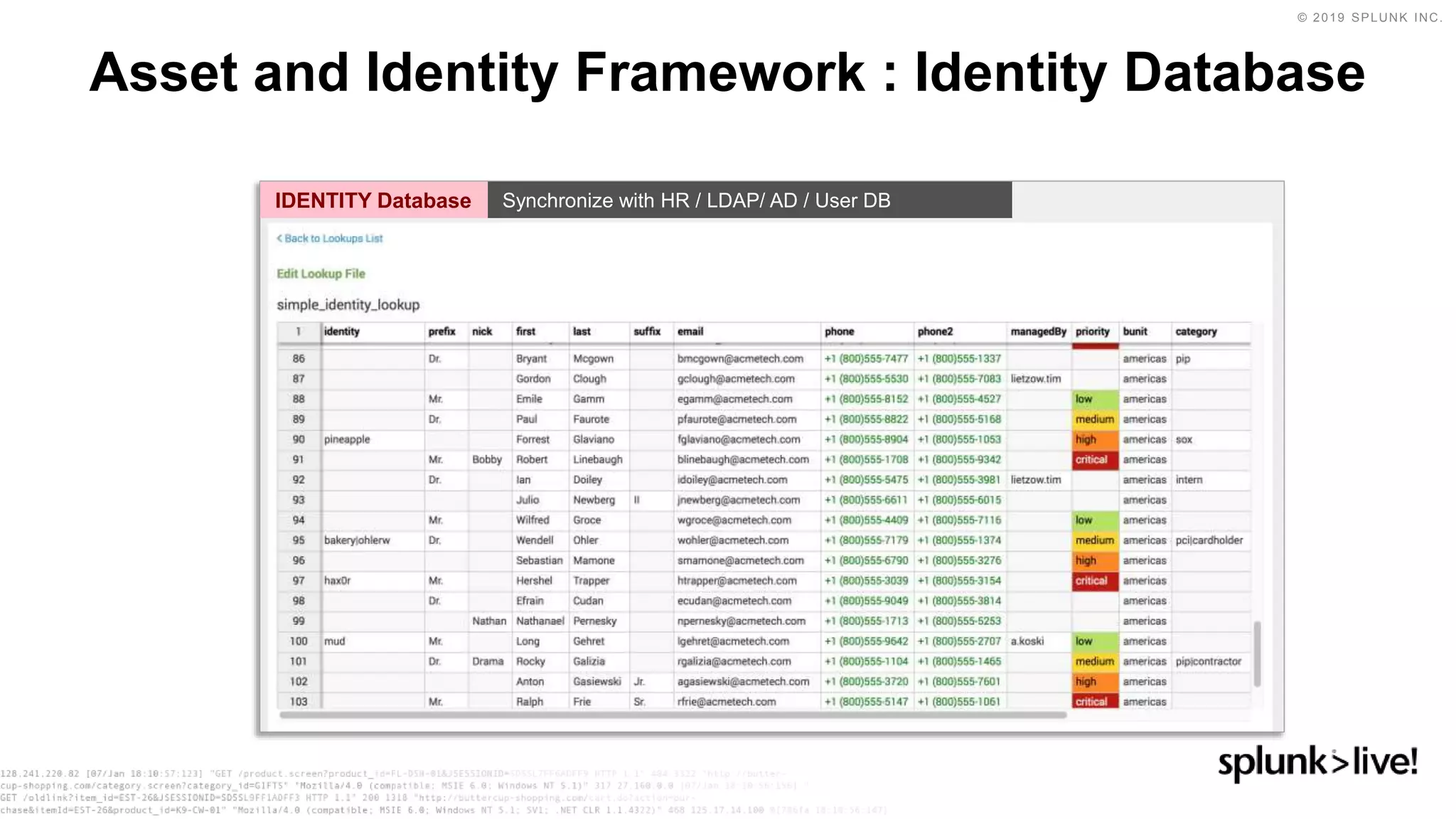Select the last column header
The height and width of the screenshot is (819, 1456).
point(599,331)
